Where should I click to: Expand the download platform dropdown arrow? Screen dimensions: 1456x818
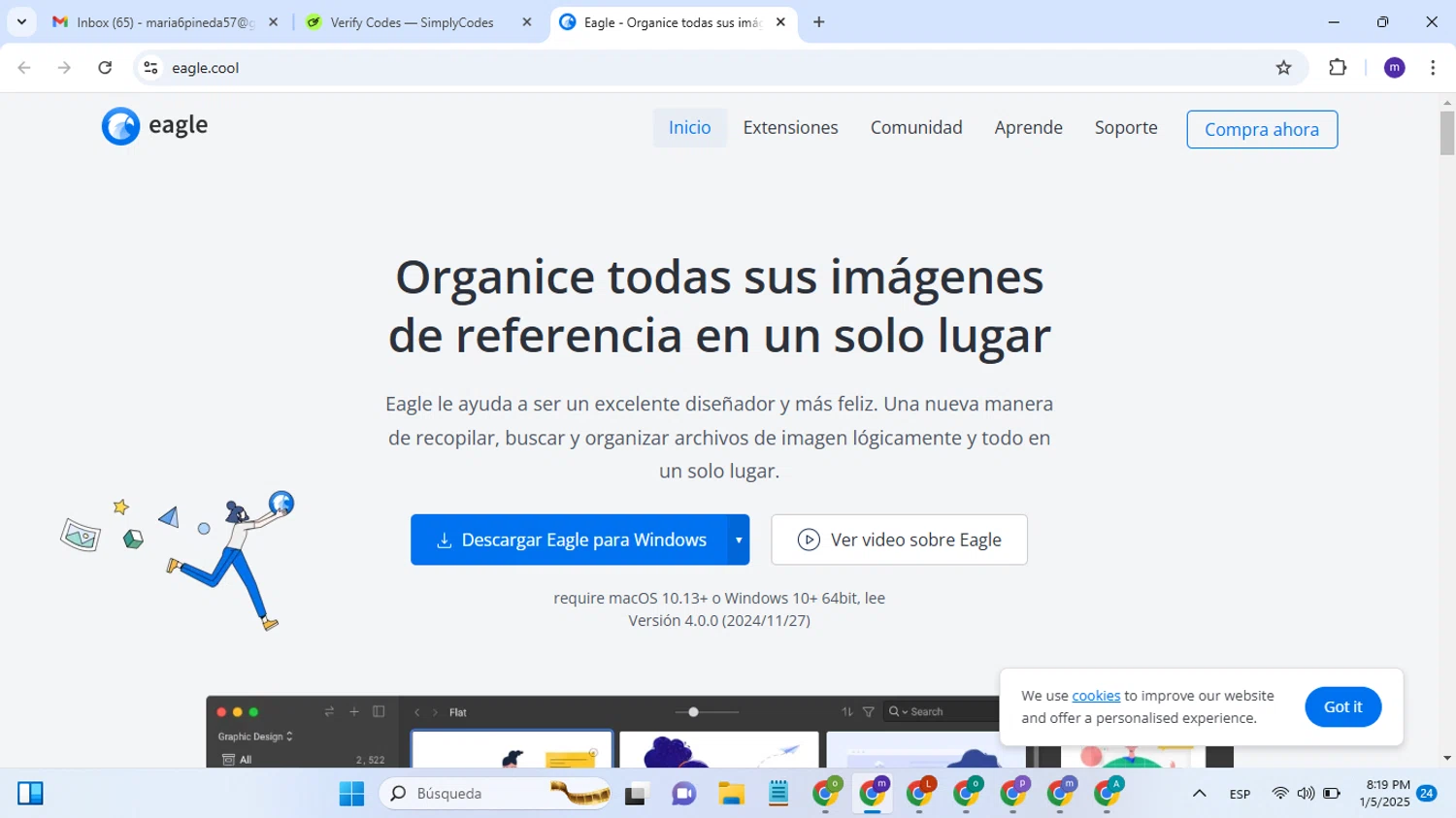coord(739,540)
